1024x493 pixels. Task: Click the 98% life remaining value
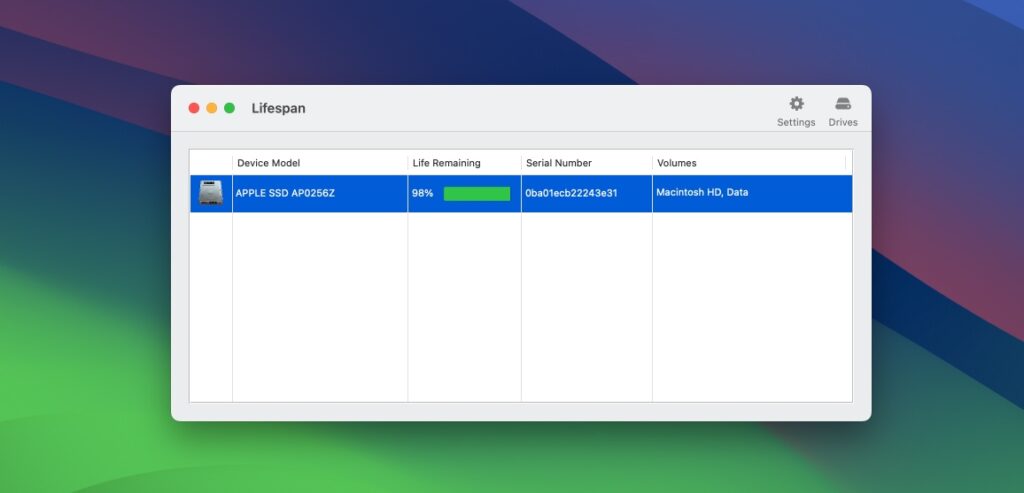[423, 193]
